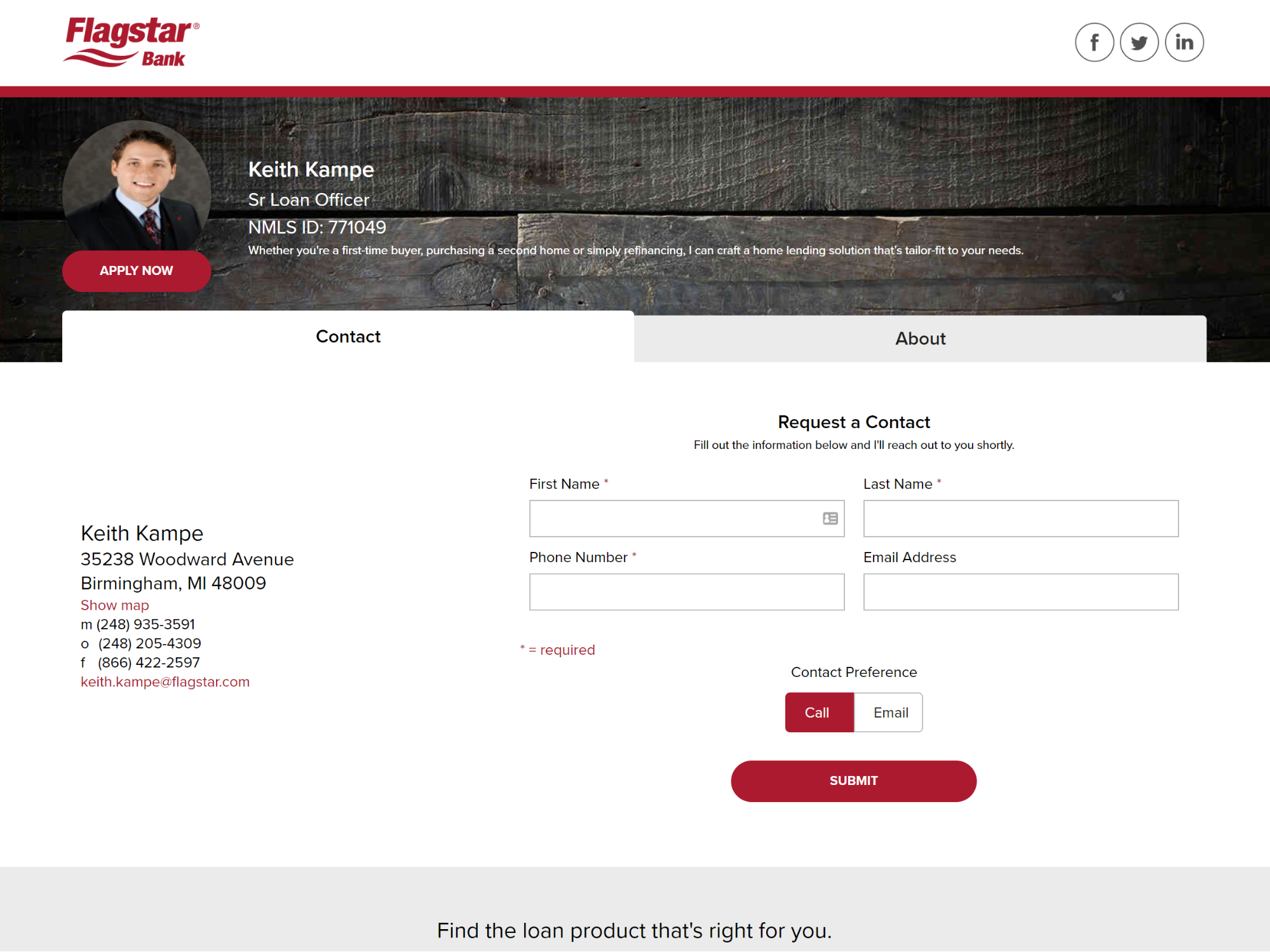The image size is (1270, 952).
Task: Switch to the Contact tab
Action: [348, 337]
